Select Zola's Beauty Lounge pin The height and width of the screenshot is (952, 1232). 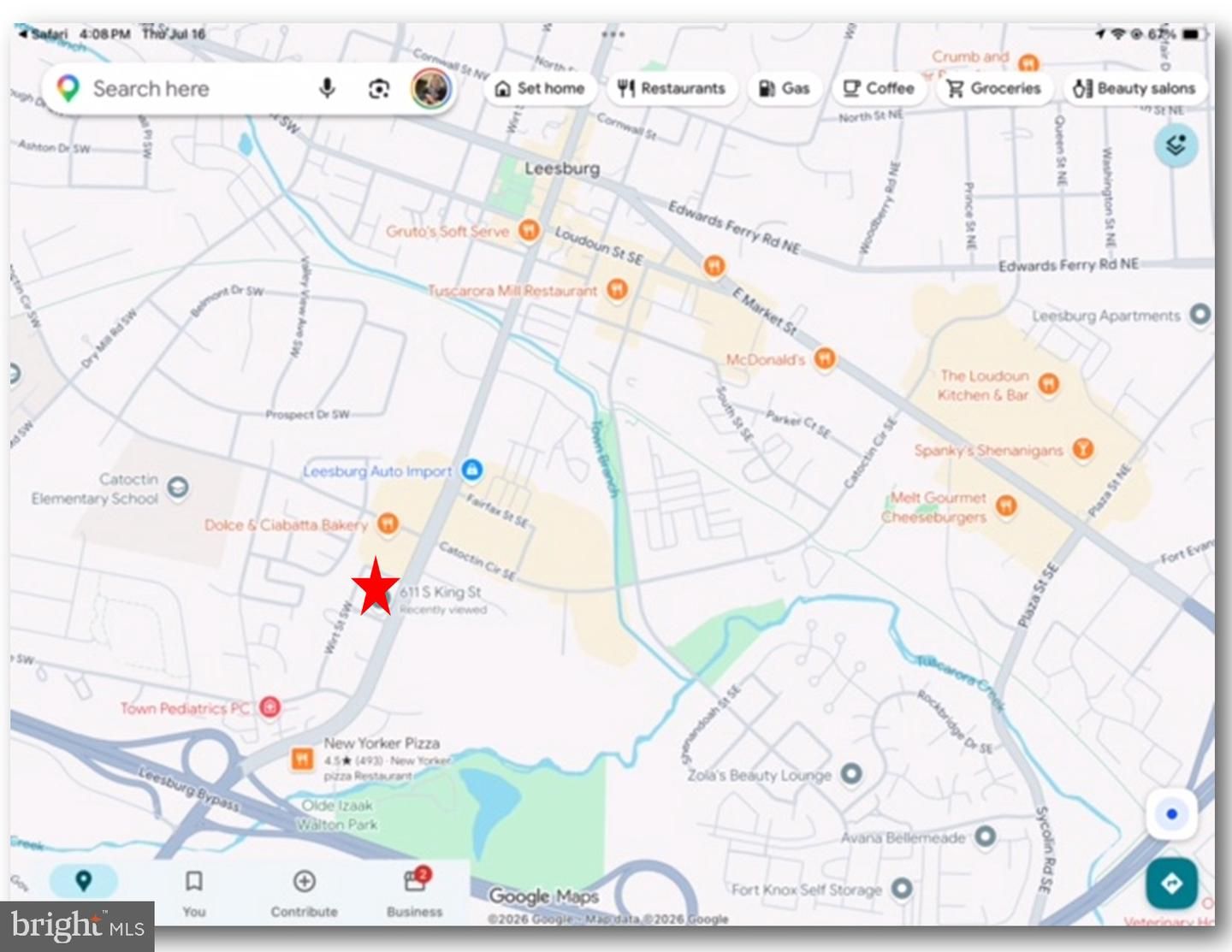[851, 774]
